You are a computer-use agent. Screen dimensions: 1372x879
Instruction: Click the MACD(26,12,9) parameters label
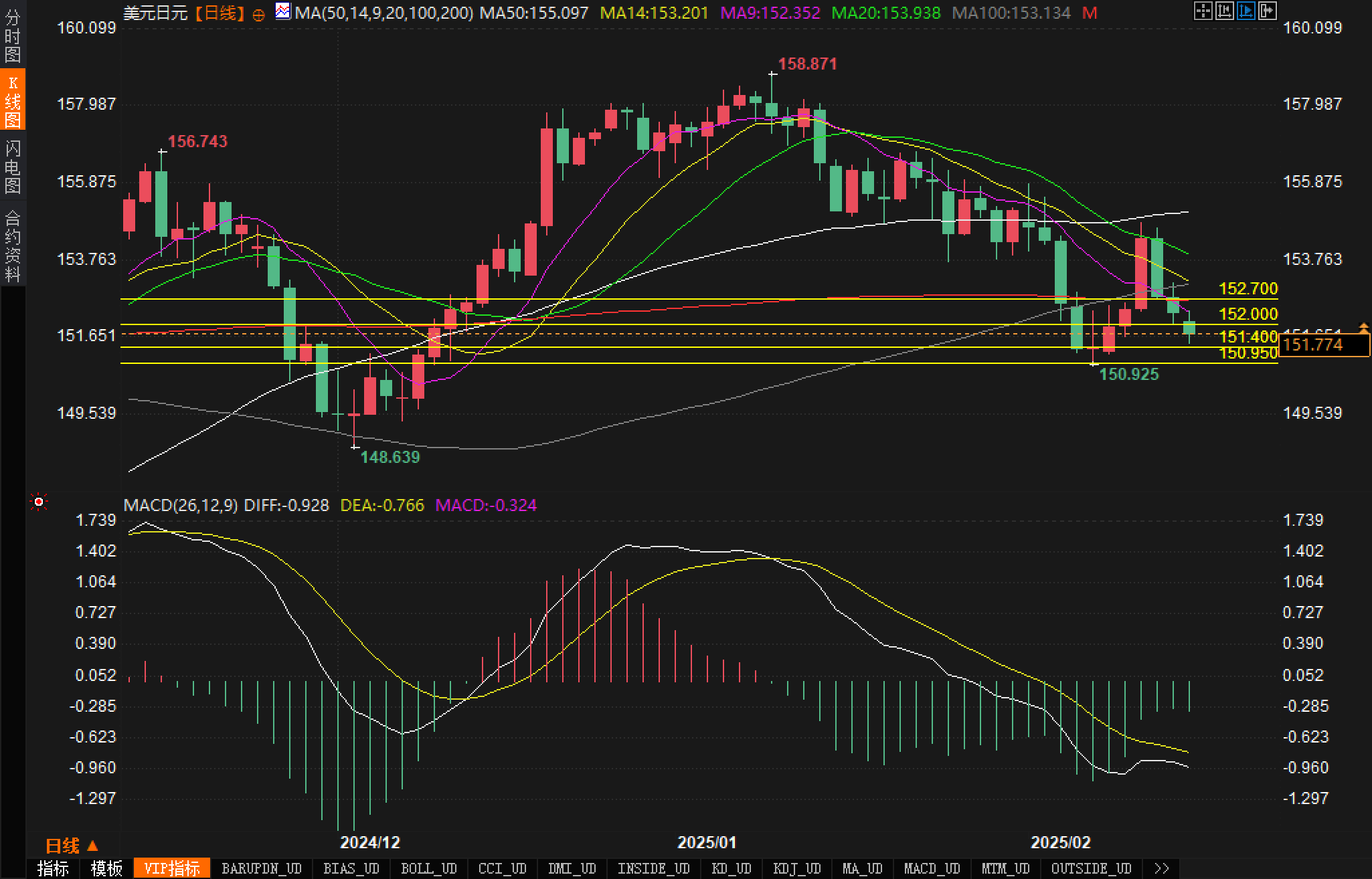181,505
